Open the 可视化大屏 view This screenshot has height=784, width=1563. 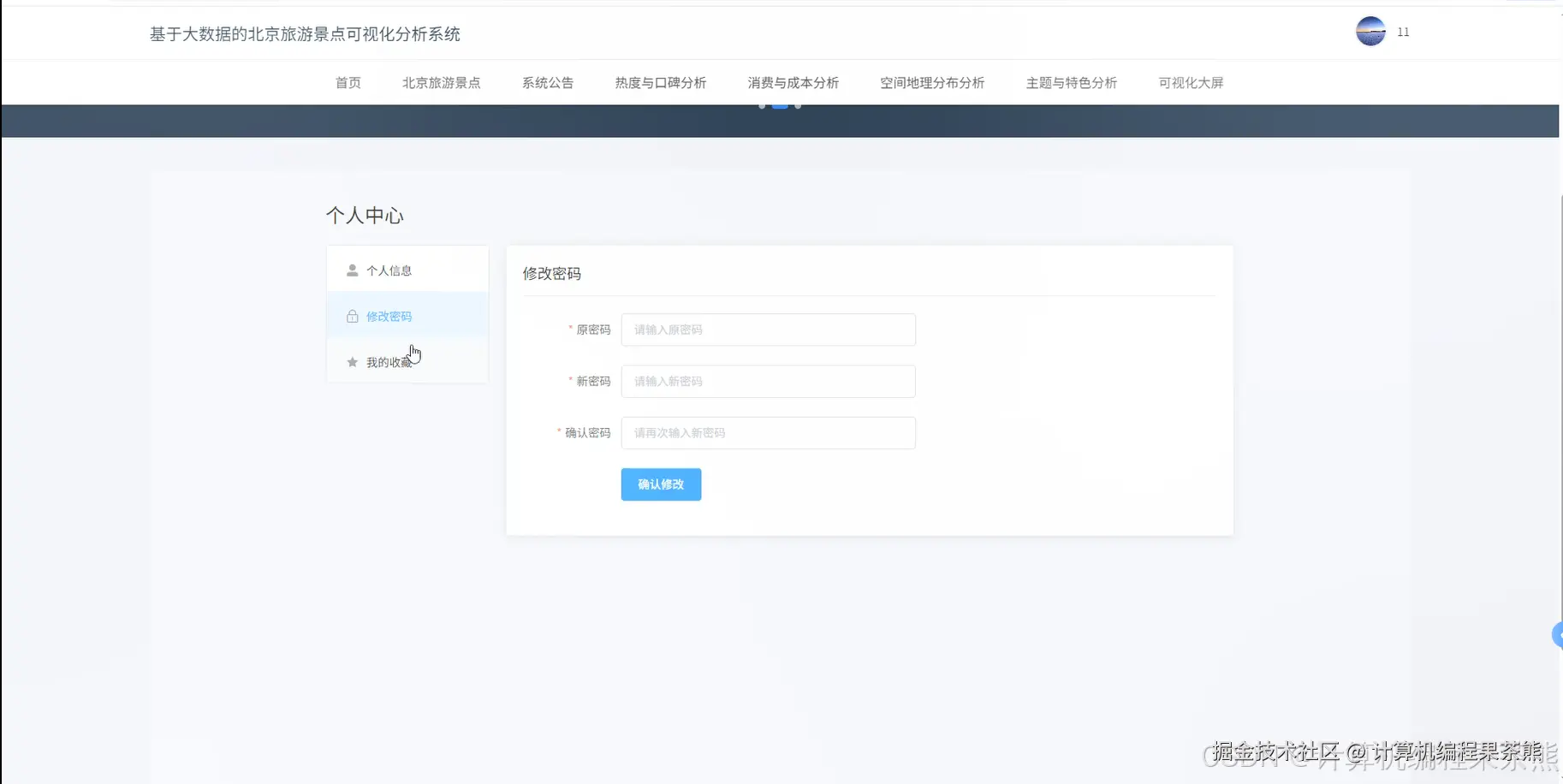click(1190, 82)
